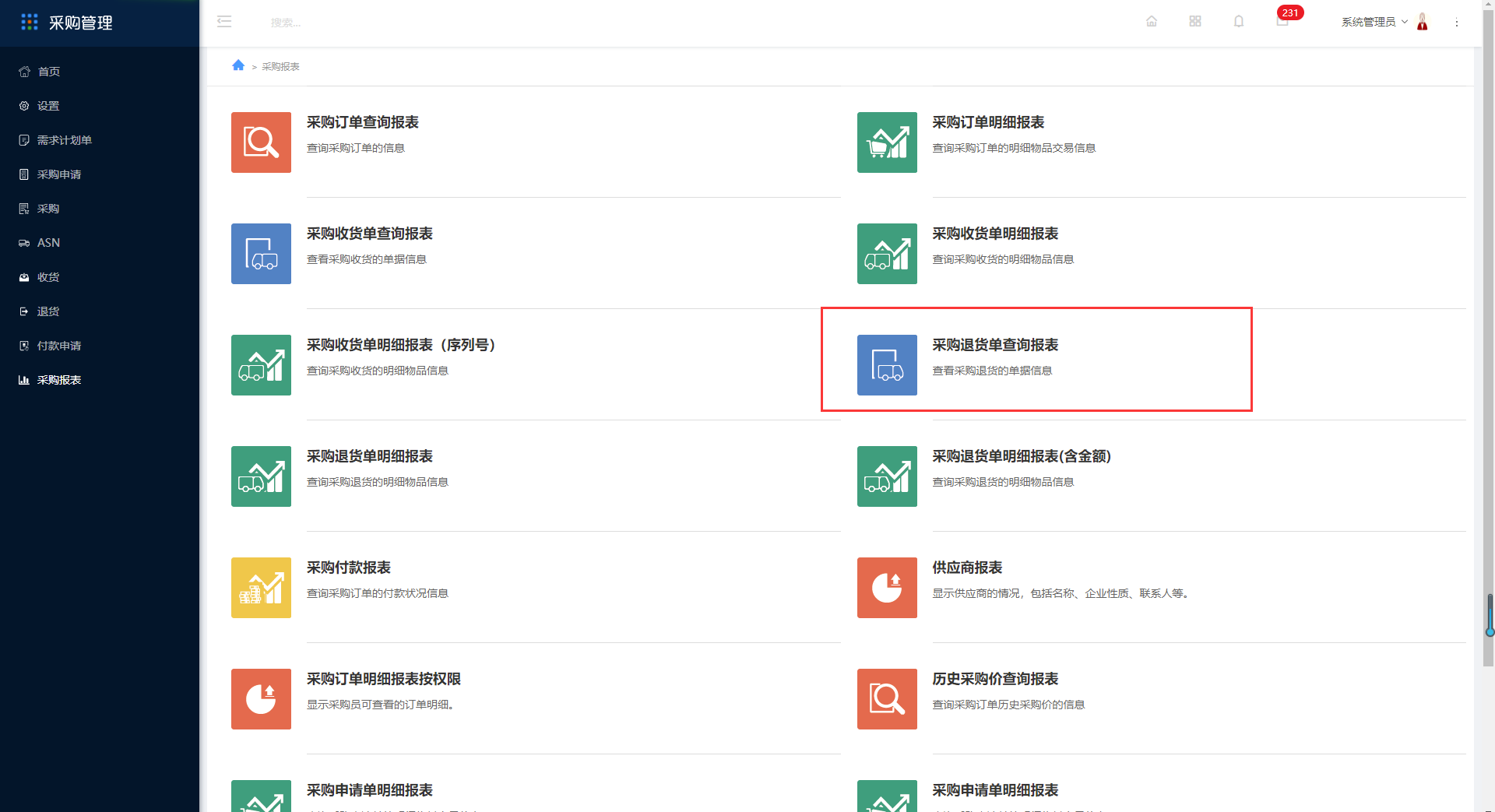Click the 供应商报表 title link
The image size is (1495, 812).
[x=967, y=568]
